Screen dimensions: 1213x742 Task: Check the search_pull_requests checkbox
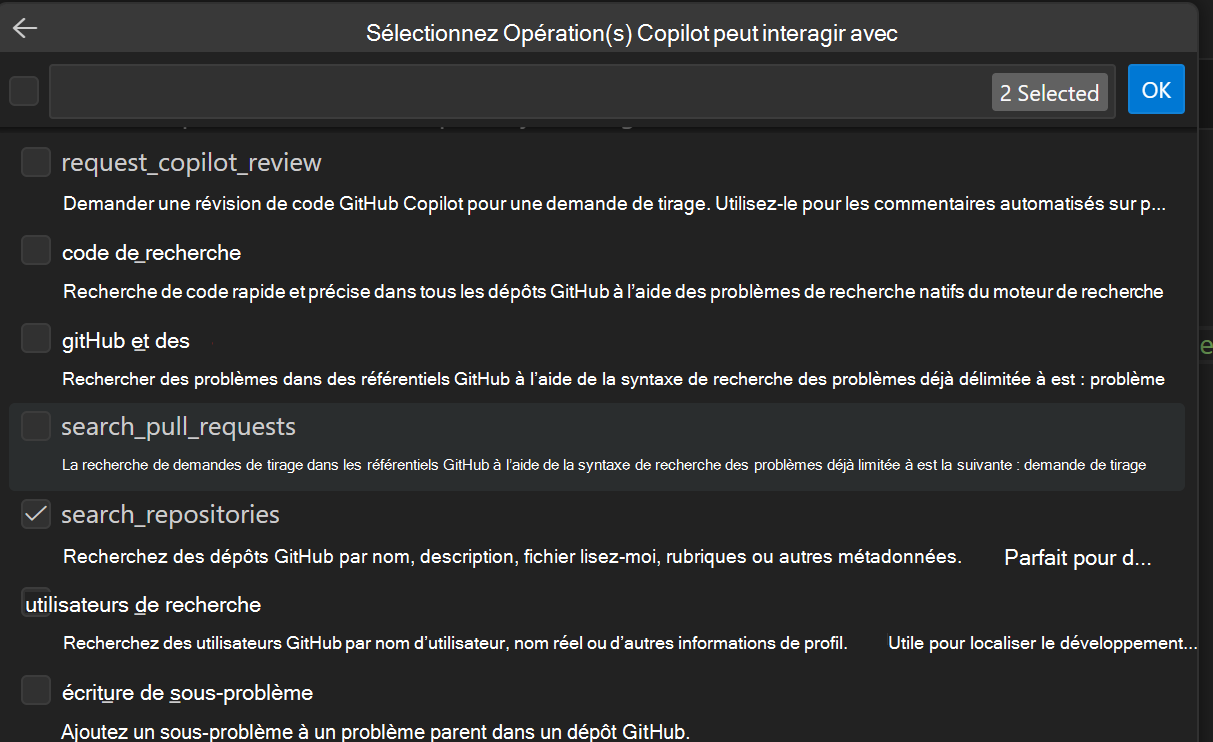[x=35, y=425]
